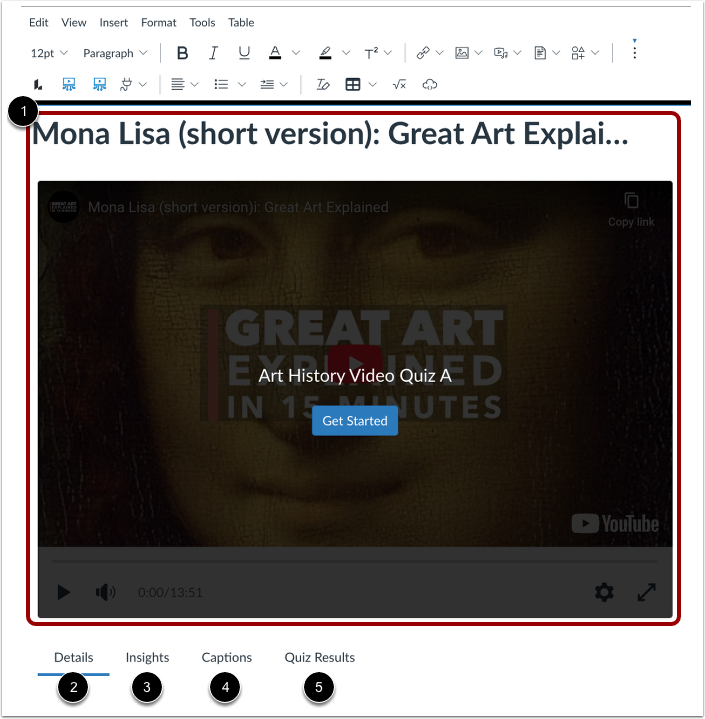Click the Copy link icon on video
This screenshot has width=705, height=719.
tap(631, 210)
